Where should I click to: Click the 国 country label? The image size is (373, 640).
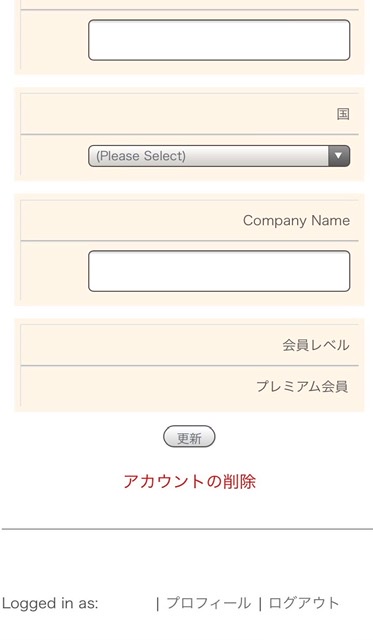click(343, 114)
